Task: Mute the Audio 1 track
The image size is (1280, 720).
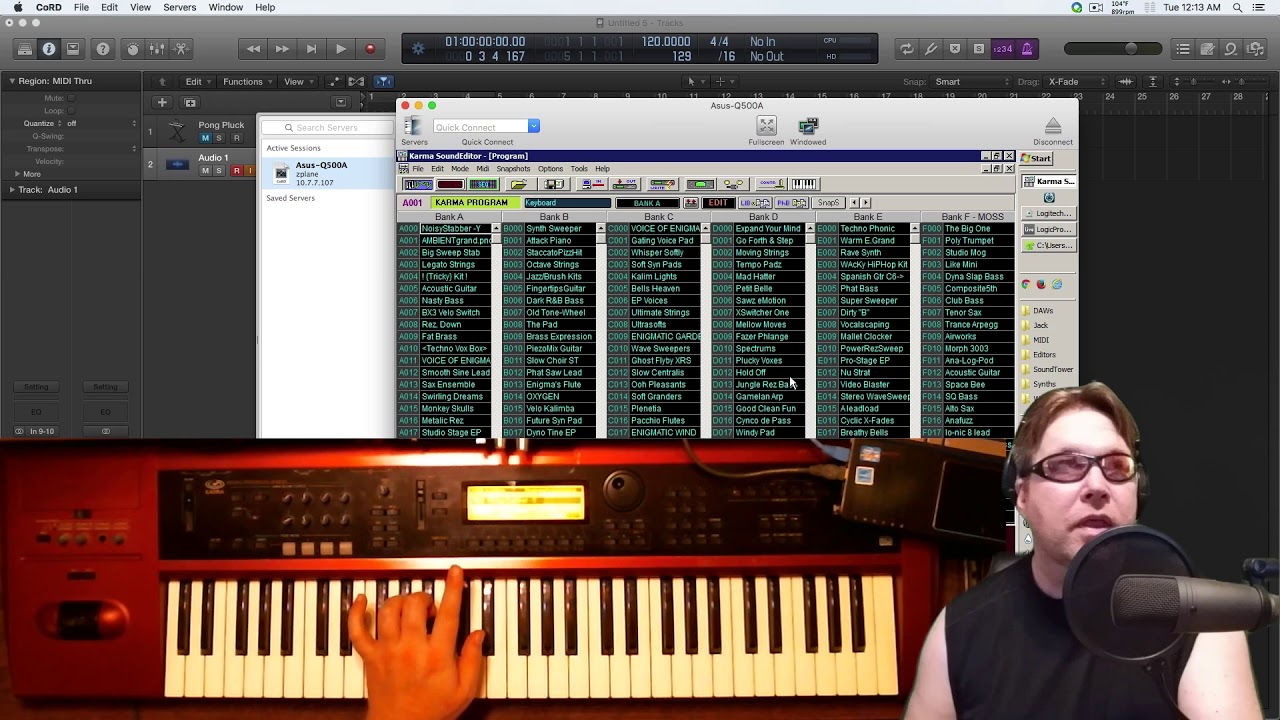Action: [x=205, y=171]
